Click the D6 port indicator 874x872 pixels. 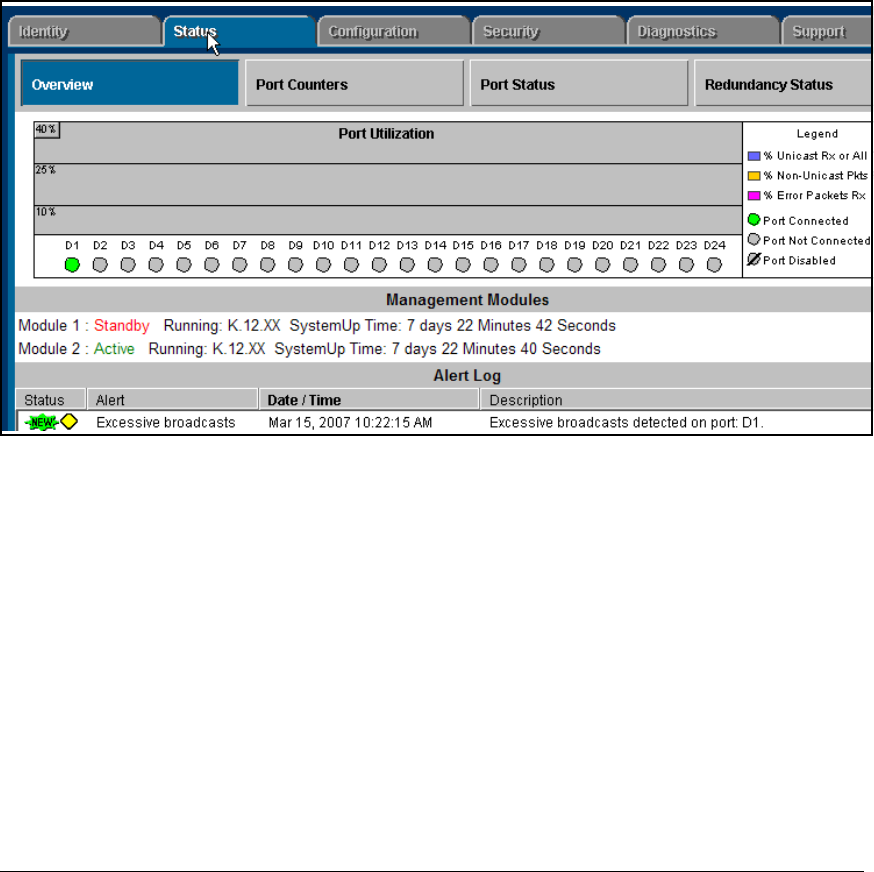click(211, 265)
